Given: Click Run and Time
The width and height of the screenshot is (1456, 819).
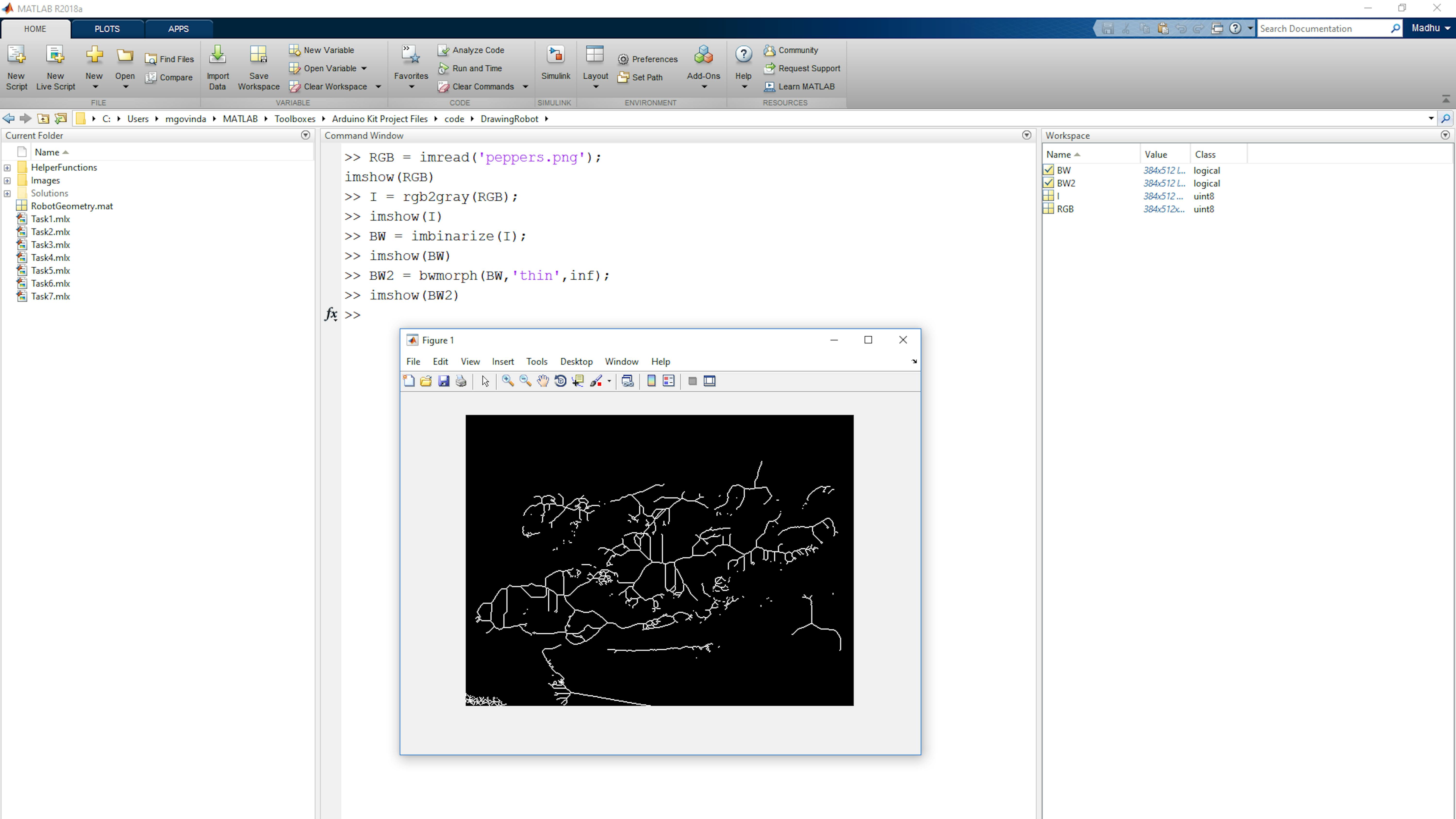Looking at the screenshot, I should [x=470, y=68].
